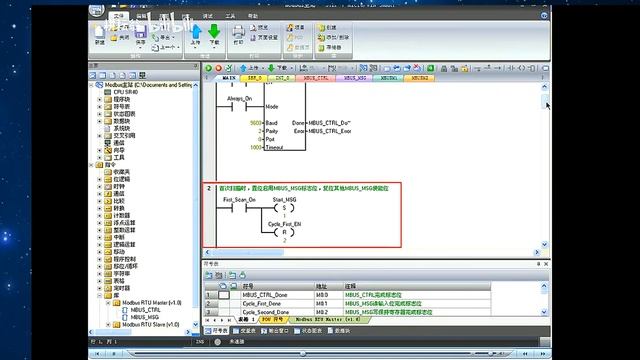Screen dimensions: 640x360
Task: Click the fourth icon in symbol table toolbar
Action: click(x=242, y=275)
